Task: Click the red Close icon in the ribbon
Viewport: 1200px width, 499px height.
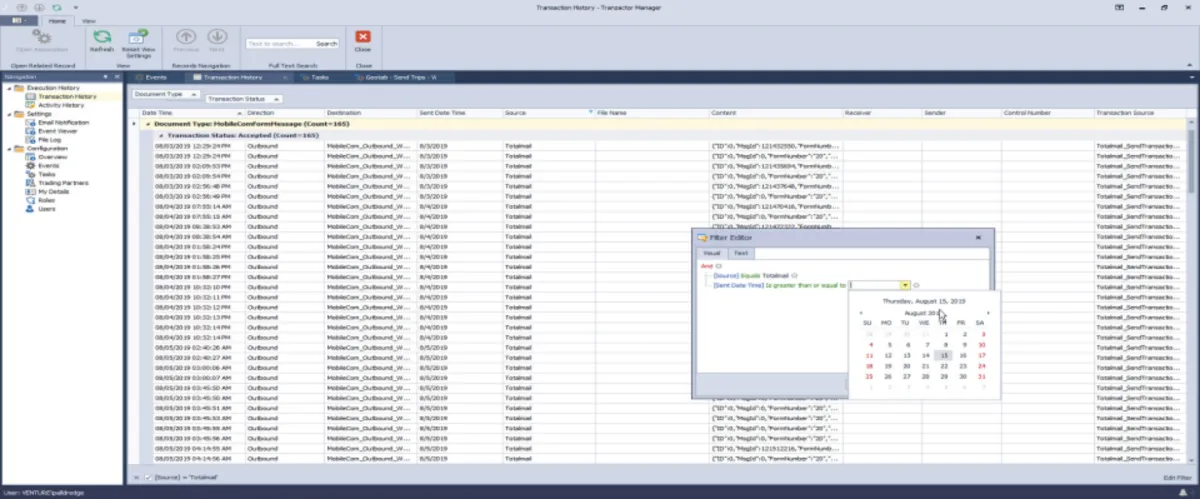Action: (x=363, y=37)
